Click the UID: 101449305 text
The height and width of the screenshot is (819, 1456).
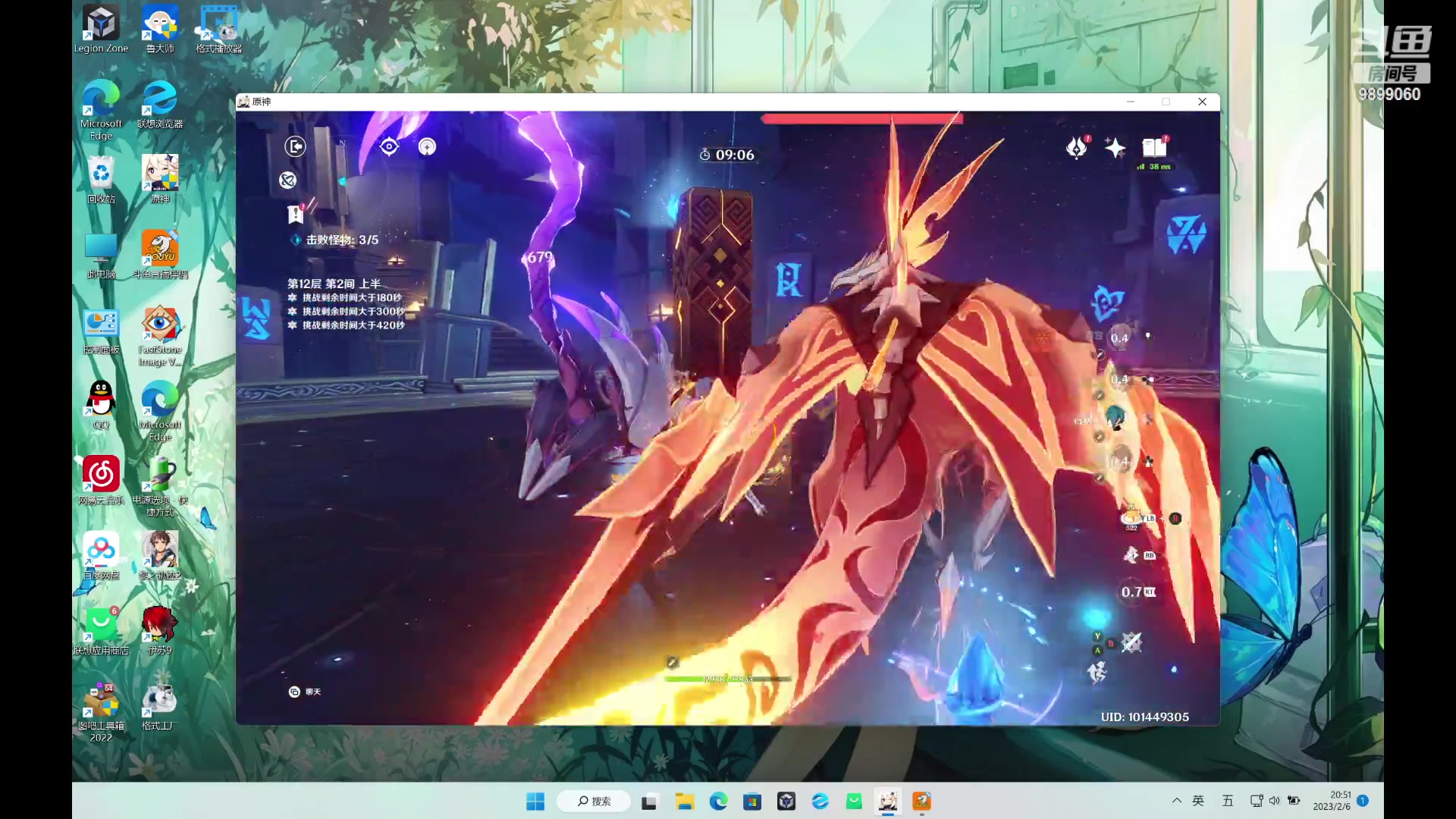[1145, 717]
